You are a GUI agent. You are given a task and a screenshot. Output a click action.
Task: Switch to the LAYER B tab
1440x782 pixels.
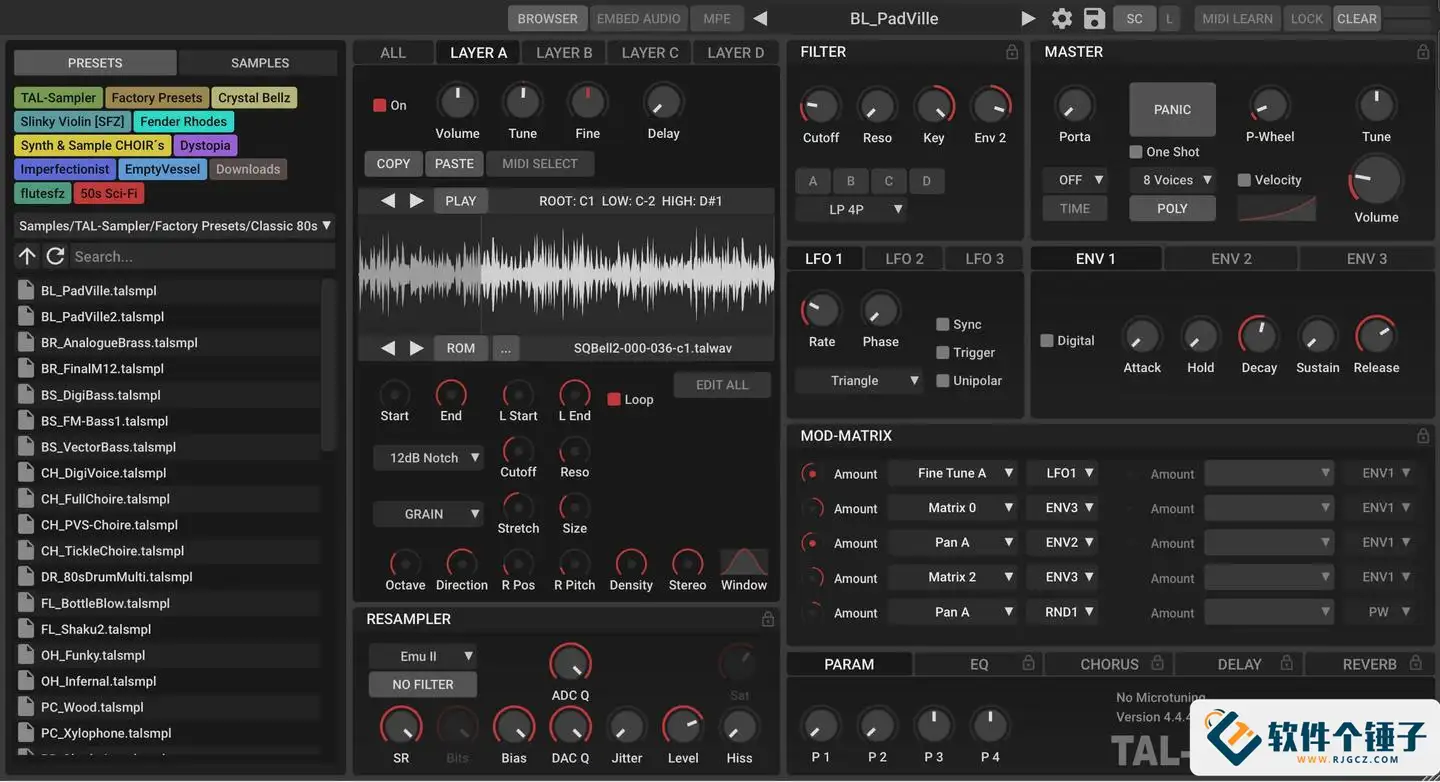[564, 53]
